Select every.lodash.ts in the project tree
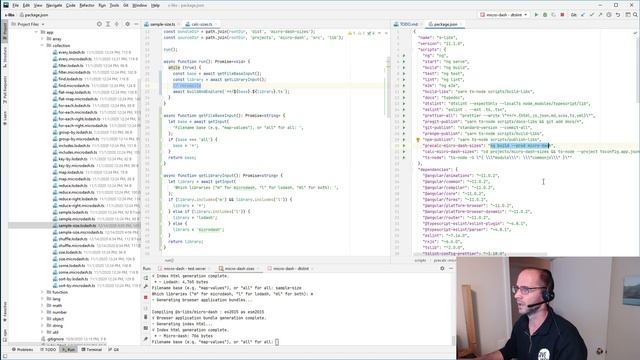The width and height of the screenshot is (640, 360). (71, 52)
